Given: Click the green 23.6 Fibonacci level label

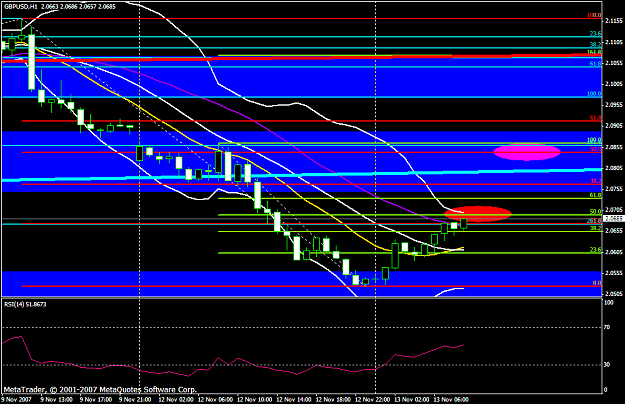Looking at the screenshot, I should 596,250.
